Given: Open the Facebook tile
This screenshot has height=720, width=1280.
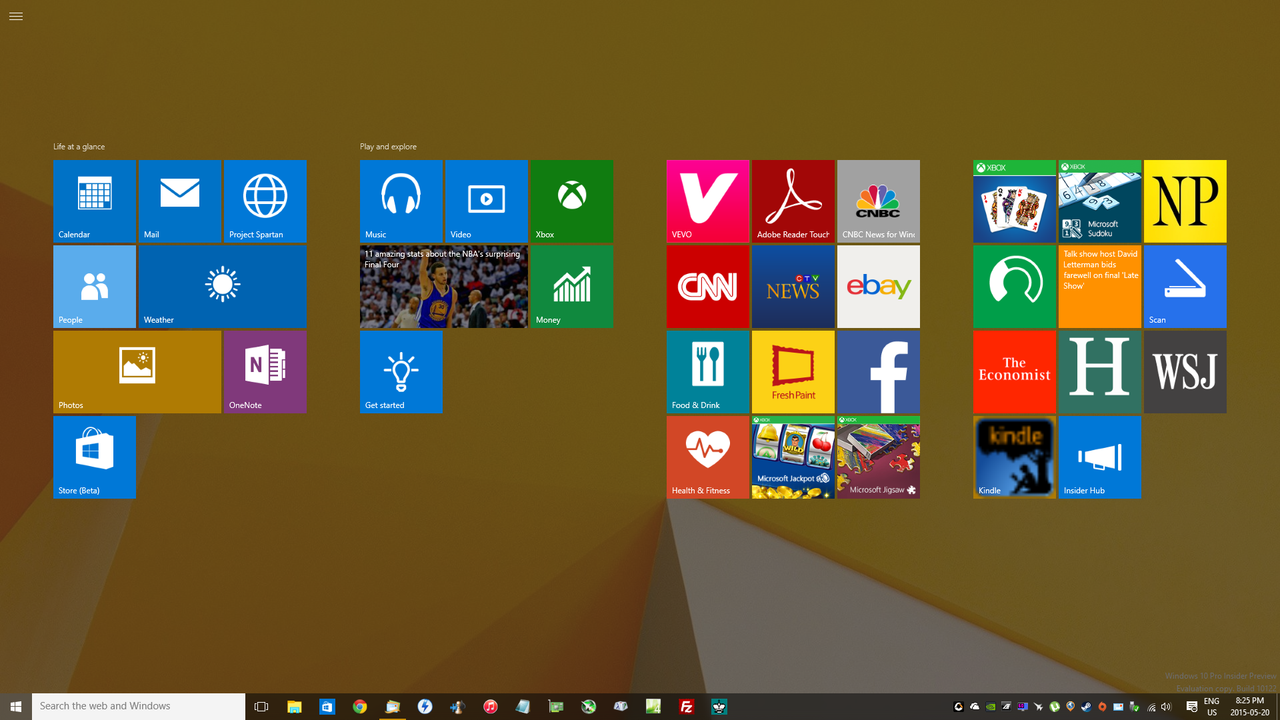Looking at the screenshot, I should coord(878,372).
